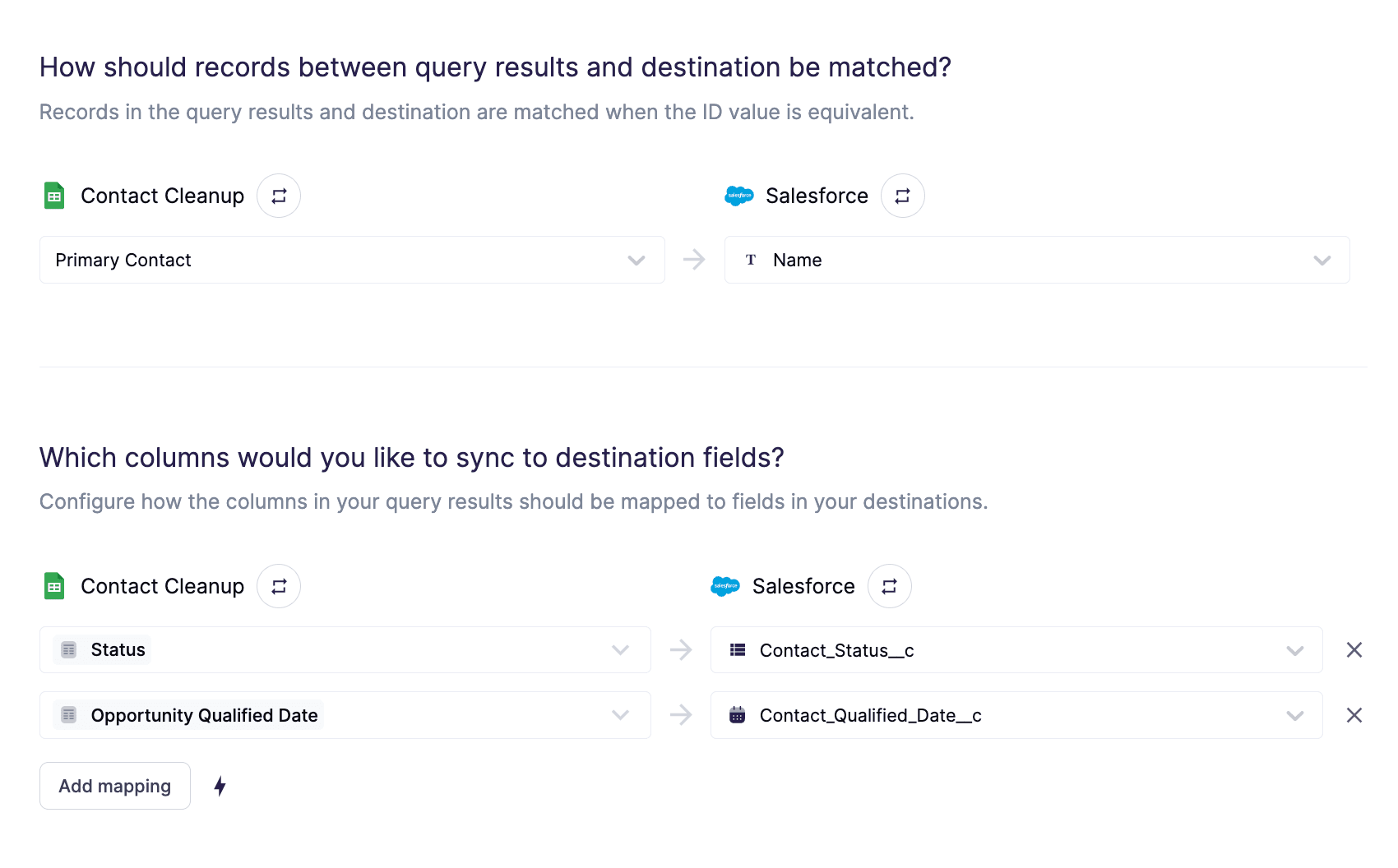1398x868 pixels.
Task: Click the Google Sheets icon in sync columns section
Action: (x=53, y=586)
